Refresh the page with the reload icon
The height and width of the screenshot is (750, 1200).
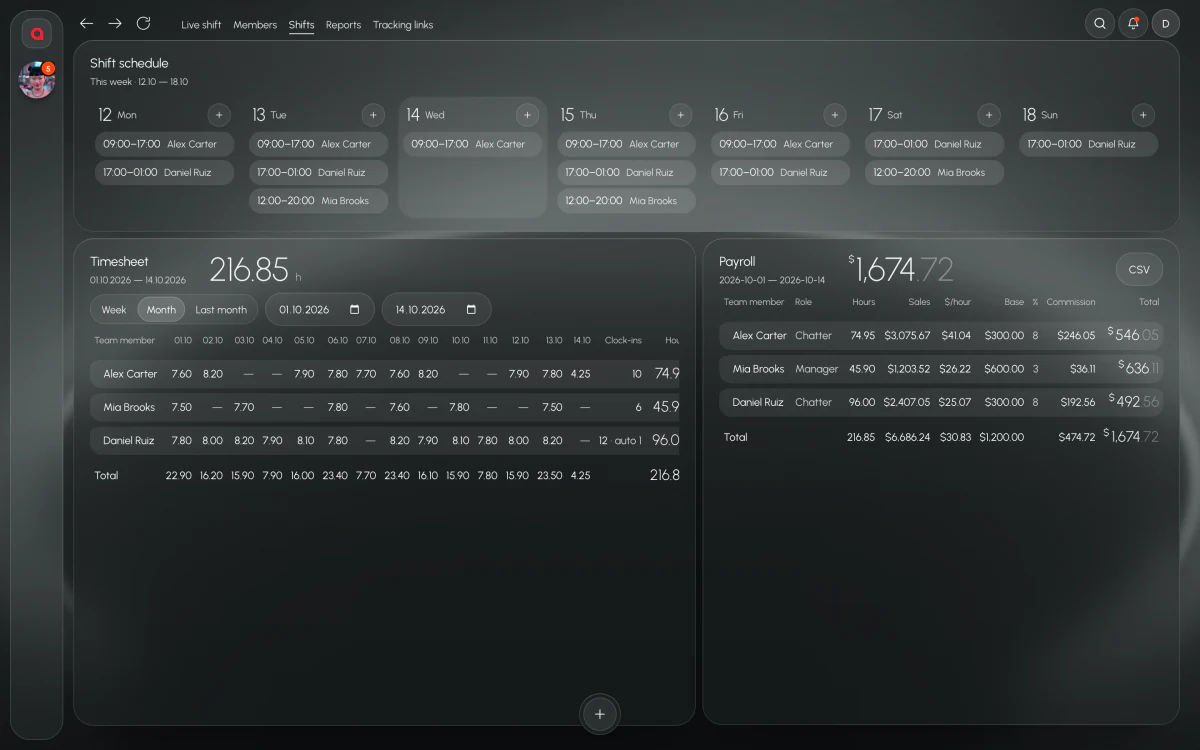143,23
